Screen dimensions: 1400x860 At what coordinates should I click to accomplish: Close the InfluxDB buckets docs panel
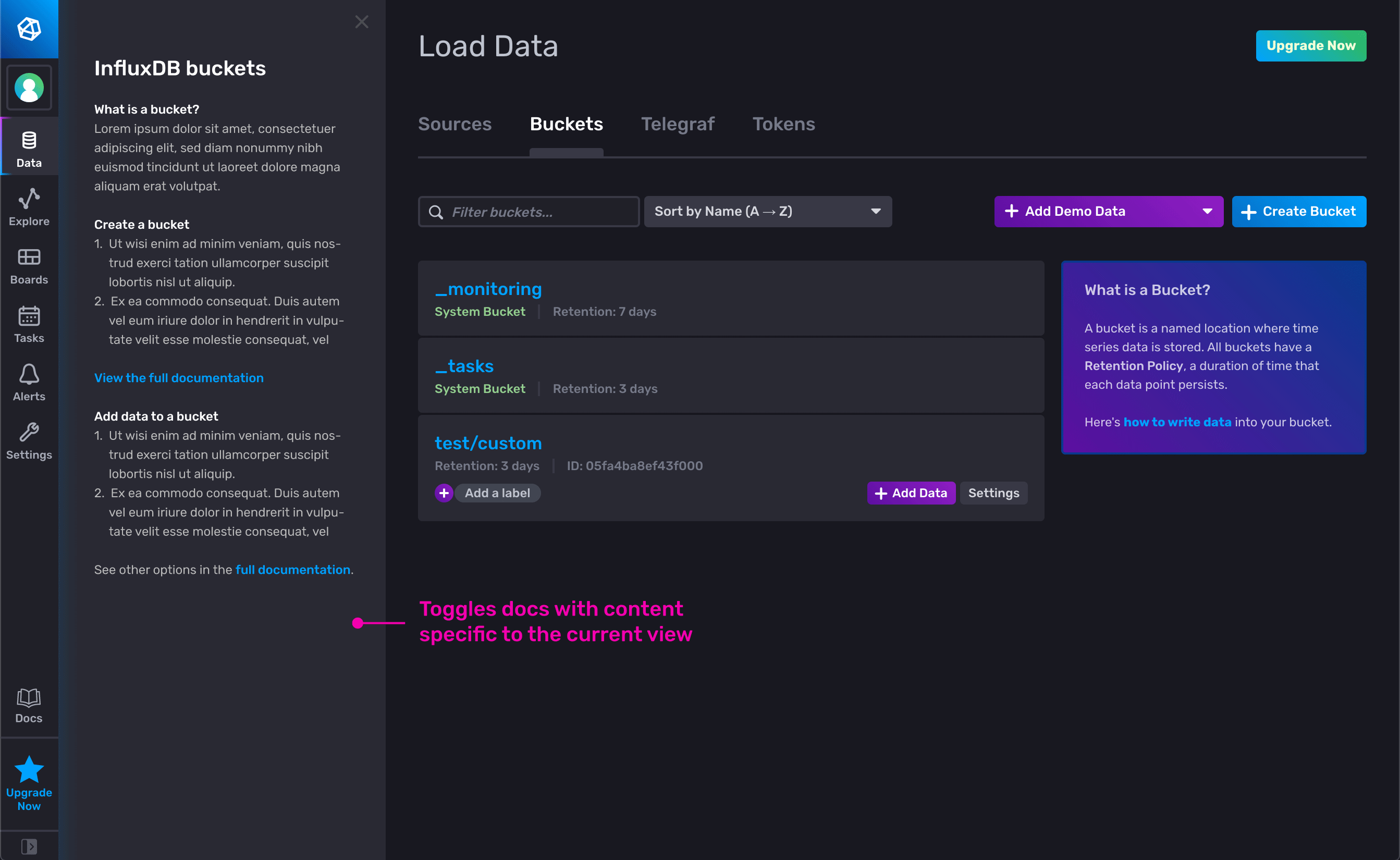tap(362, 22)
